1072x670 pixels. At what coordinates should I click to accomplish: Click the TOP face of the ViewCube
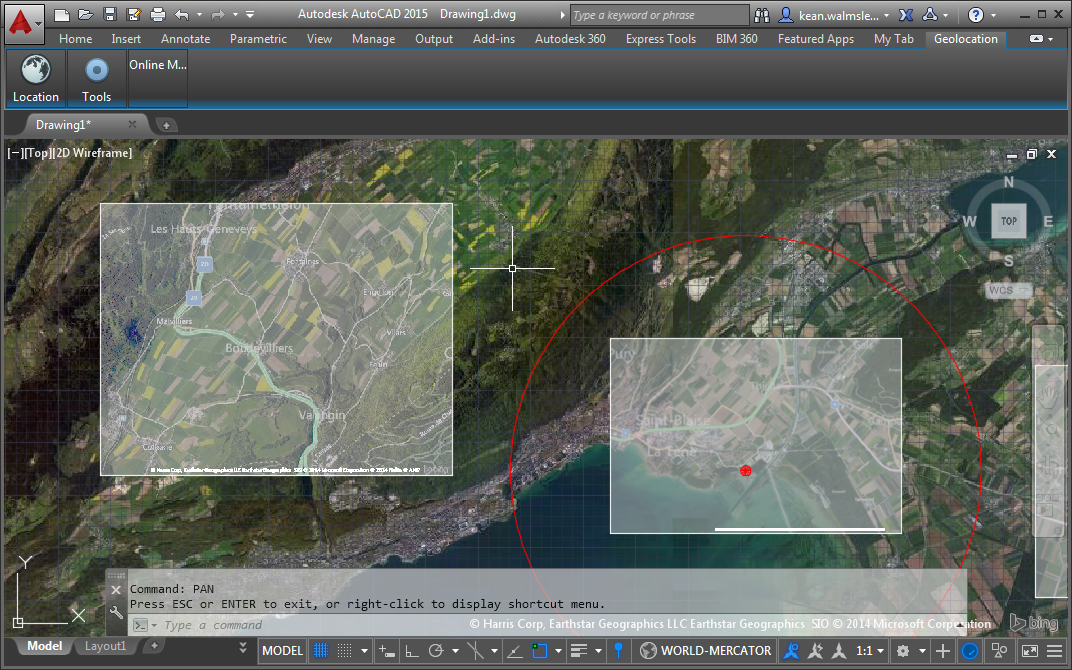pyautogui.click(x=1008, y=221)
